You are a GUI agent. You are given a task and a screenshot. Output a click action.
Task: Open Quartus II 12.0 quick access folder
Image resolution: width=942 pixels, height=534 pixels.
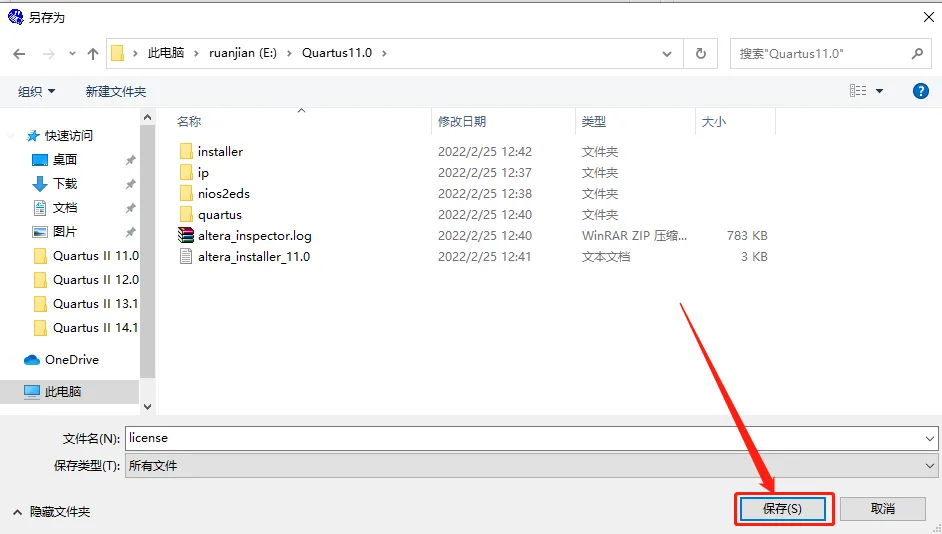pyautogui.click(x=96, y=280)
